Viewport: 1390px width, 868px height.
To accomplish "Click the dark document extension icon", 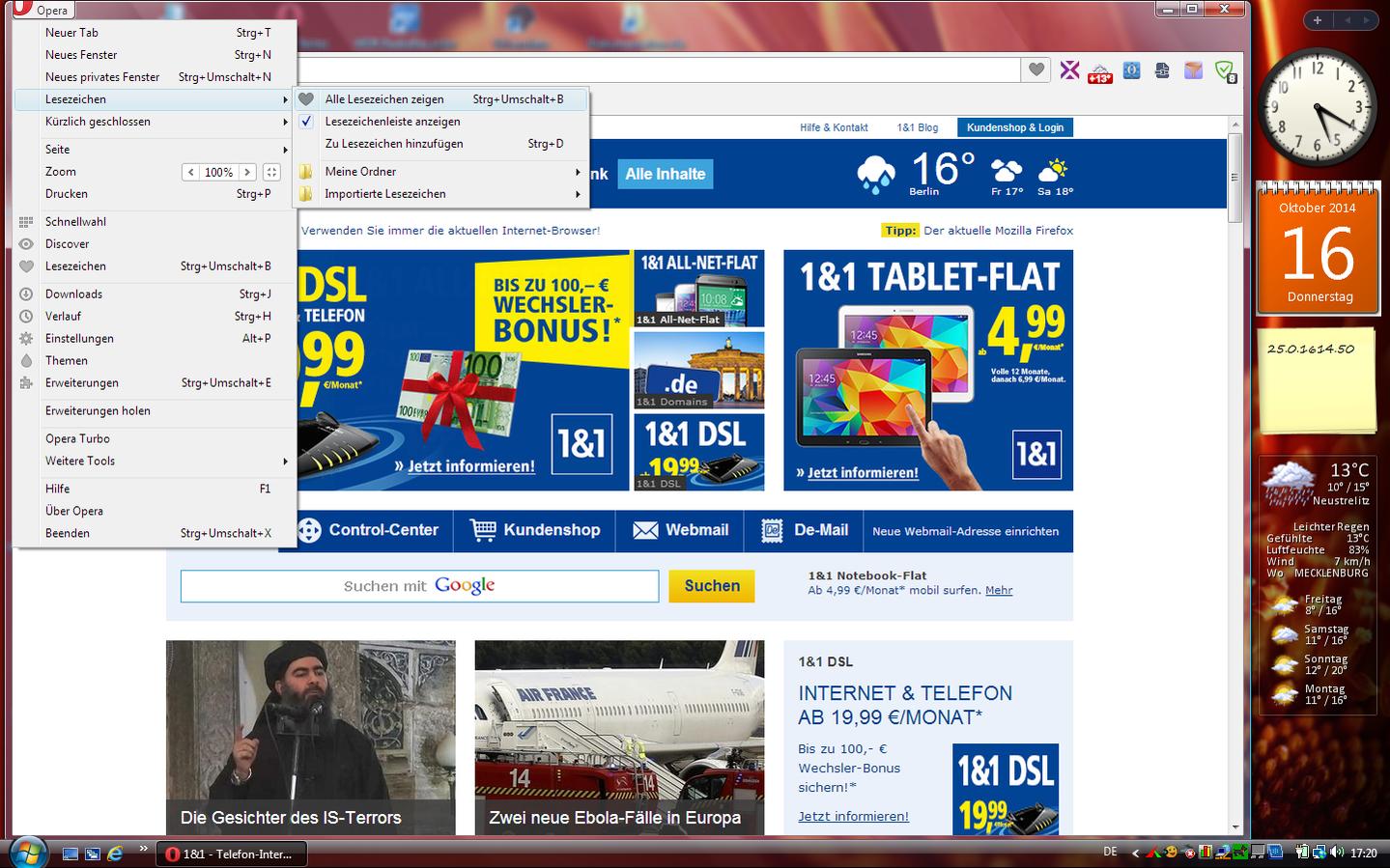I will [1162, 70].
